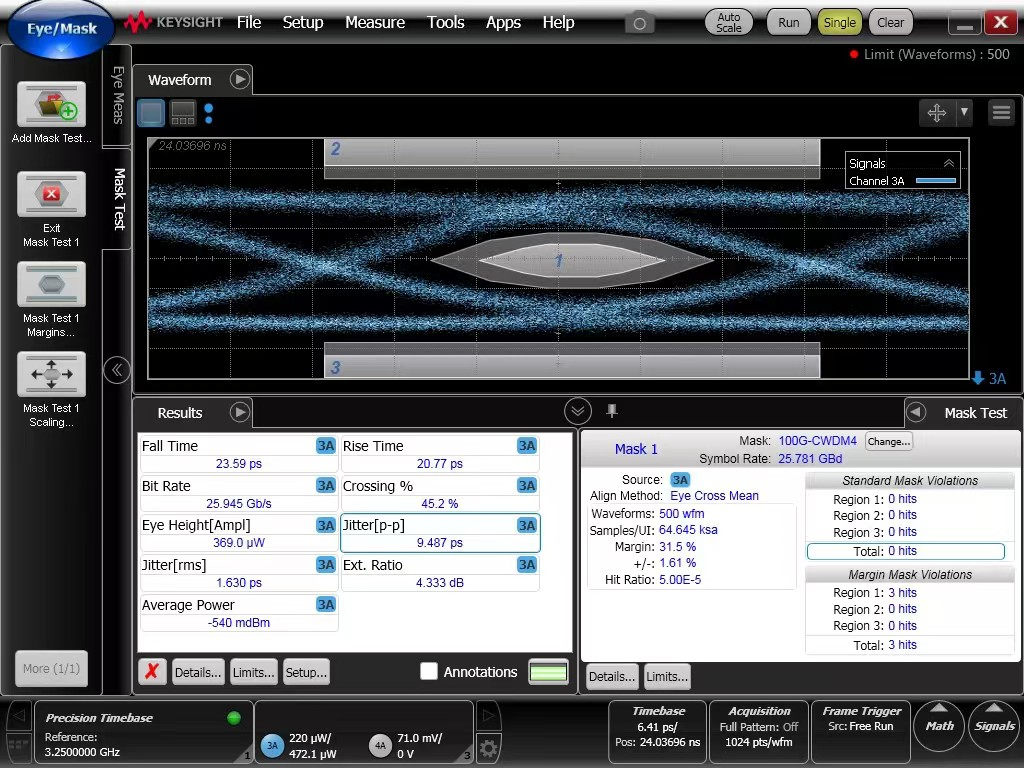This screenshot has height=768, width=1024.
Task: Click the Exit Mask Test 1 icon
Action: point(51,195)
